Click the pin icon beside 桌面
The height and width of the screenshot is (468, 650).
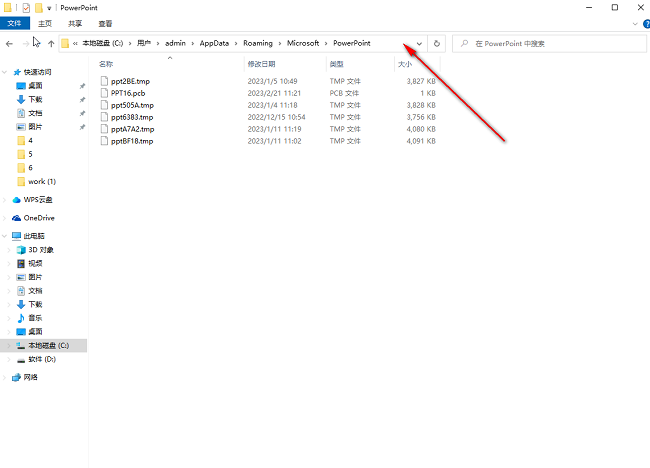(x=82, y=86)
